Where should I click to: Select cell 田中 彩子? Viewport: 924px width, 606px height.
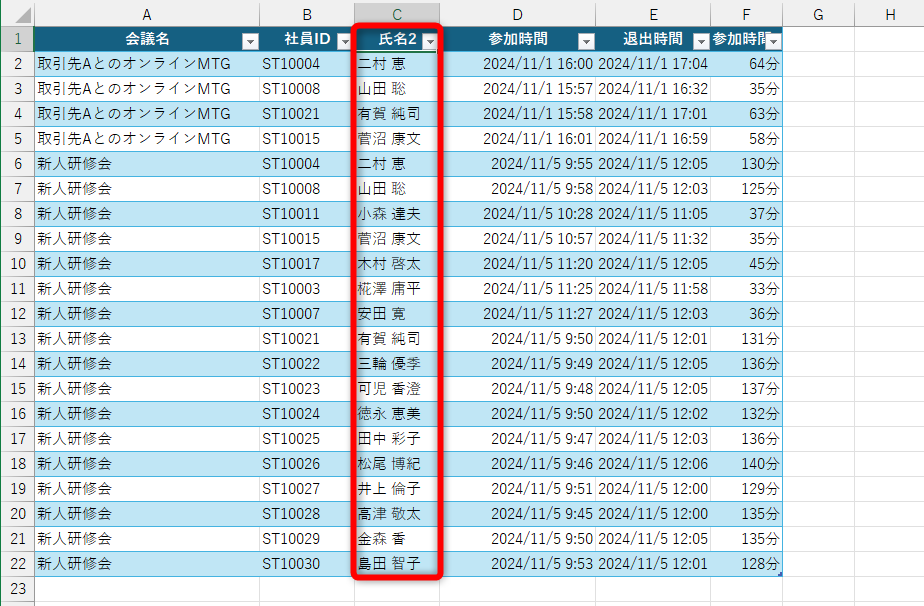coord(397,439)
